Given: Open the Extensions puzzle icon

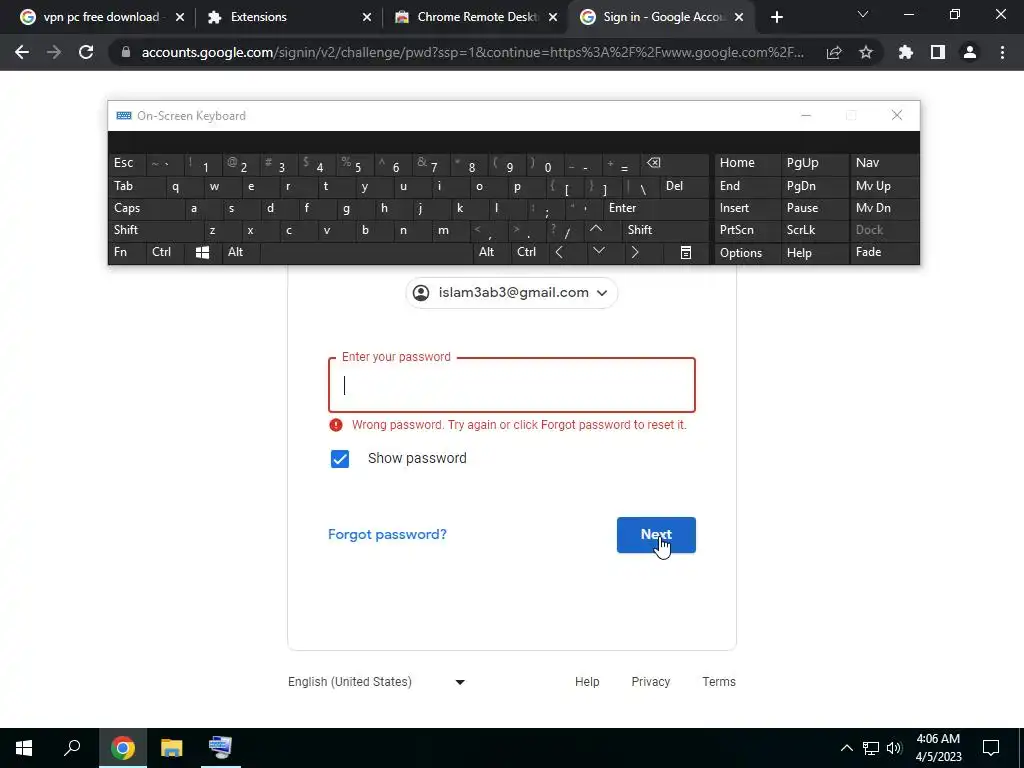Looking at the screenshot, I should tap(906, 52).
